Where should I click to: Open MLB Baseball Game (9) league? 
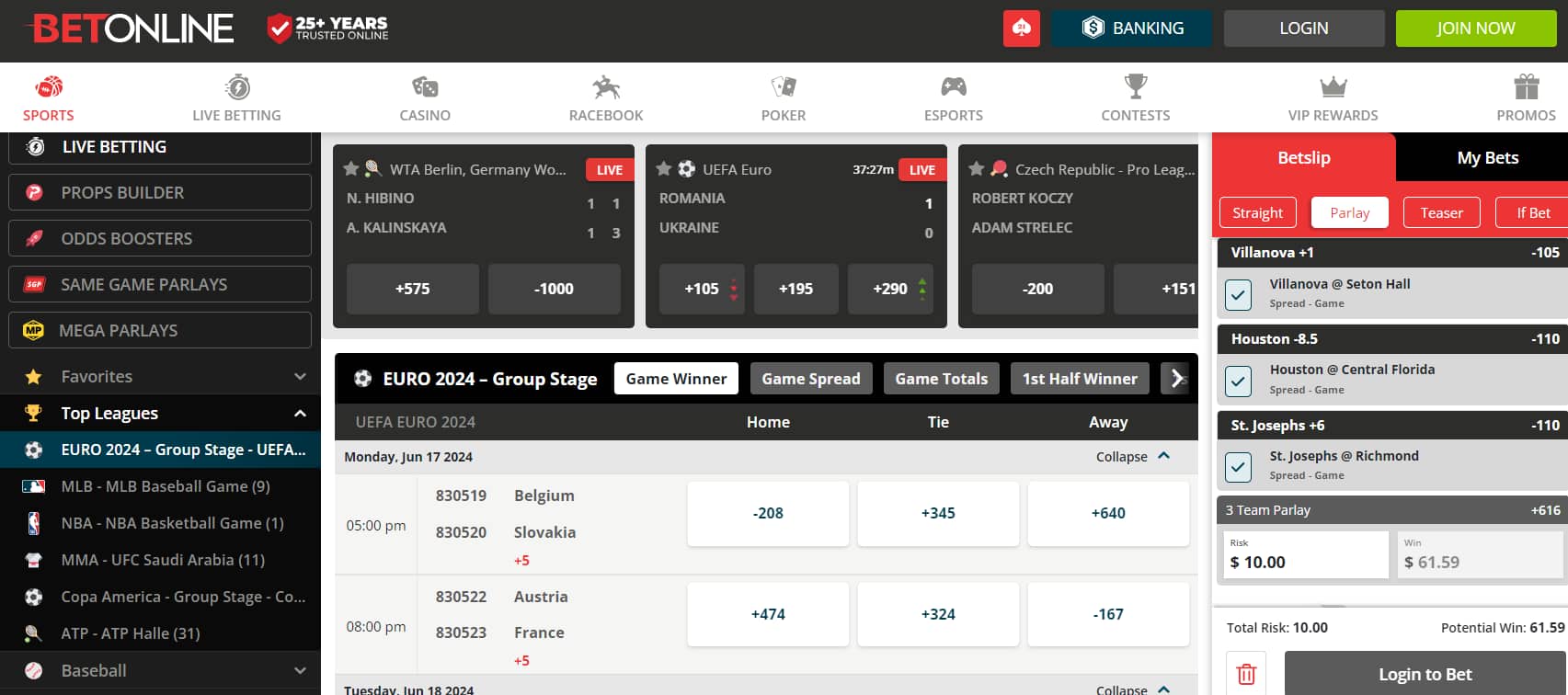pos(160,486)
